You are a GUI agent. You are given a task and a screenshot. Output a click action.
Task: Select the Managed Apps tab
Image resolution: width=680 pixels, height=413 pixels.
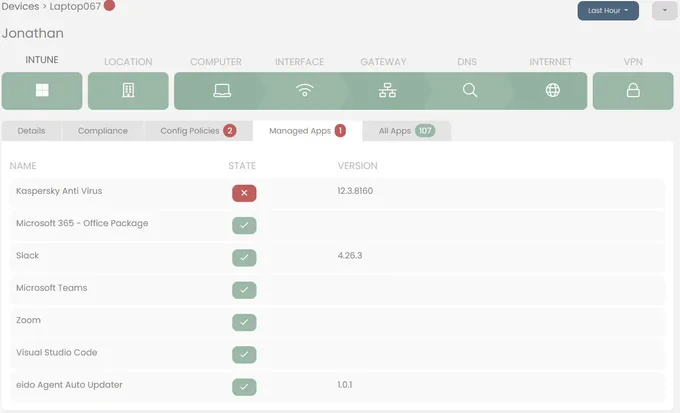click(307, 131)
